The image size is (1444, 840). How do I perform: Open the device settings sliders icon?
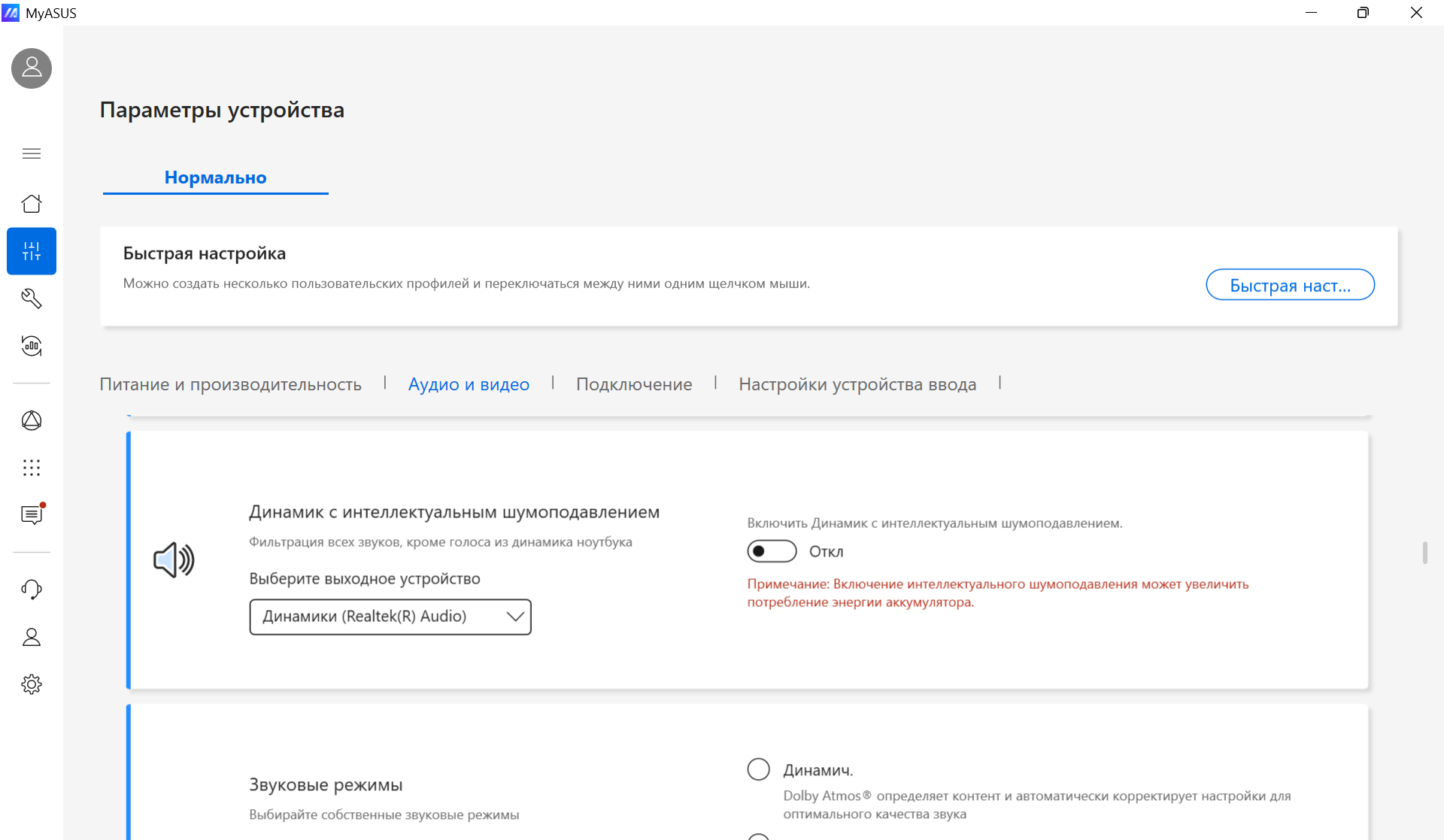coord(32,251)
